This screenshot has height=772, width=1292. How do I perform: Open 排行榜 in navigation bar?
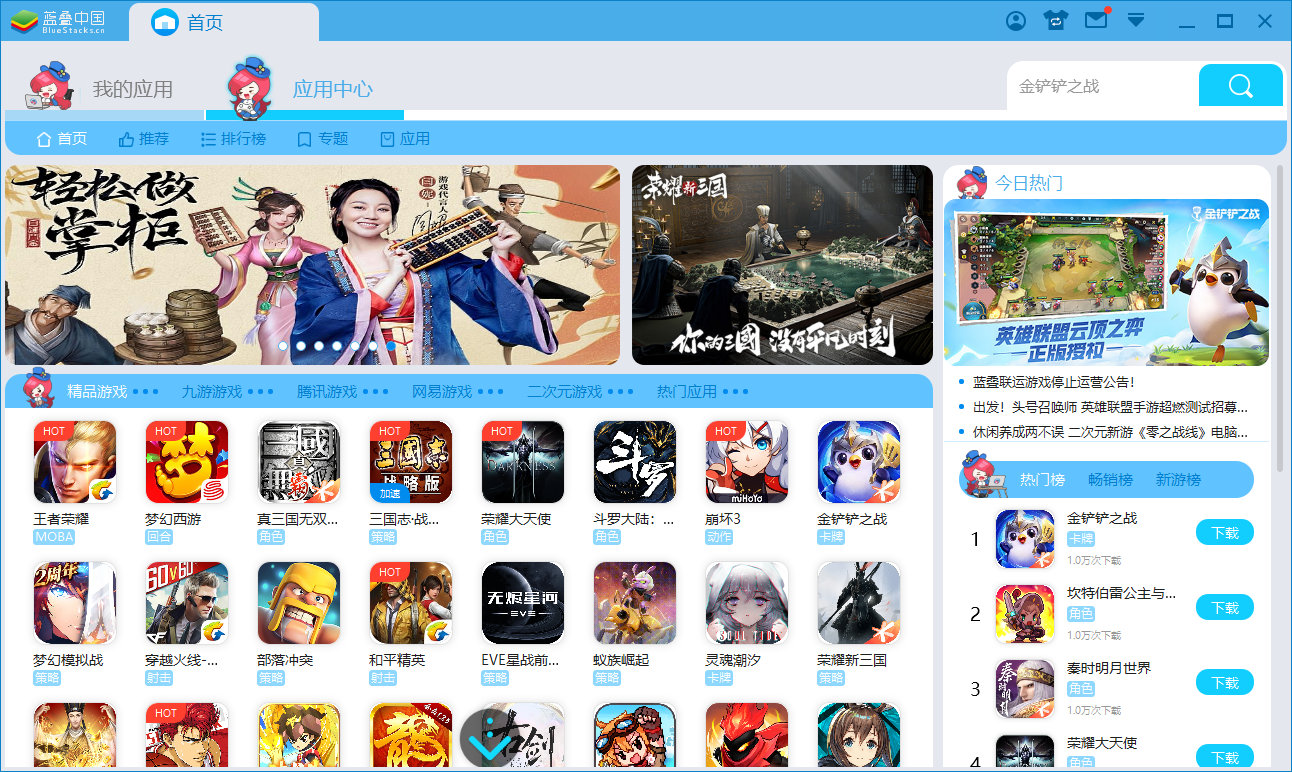(x=234, y=139)
